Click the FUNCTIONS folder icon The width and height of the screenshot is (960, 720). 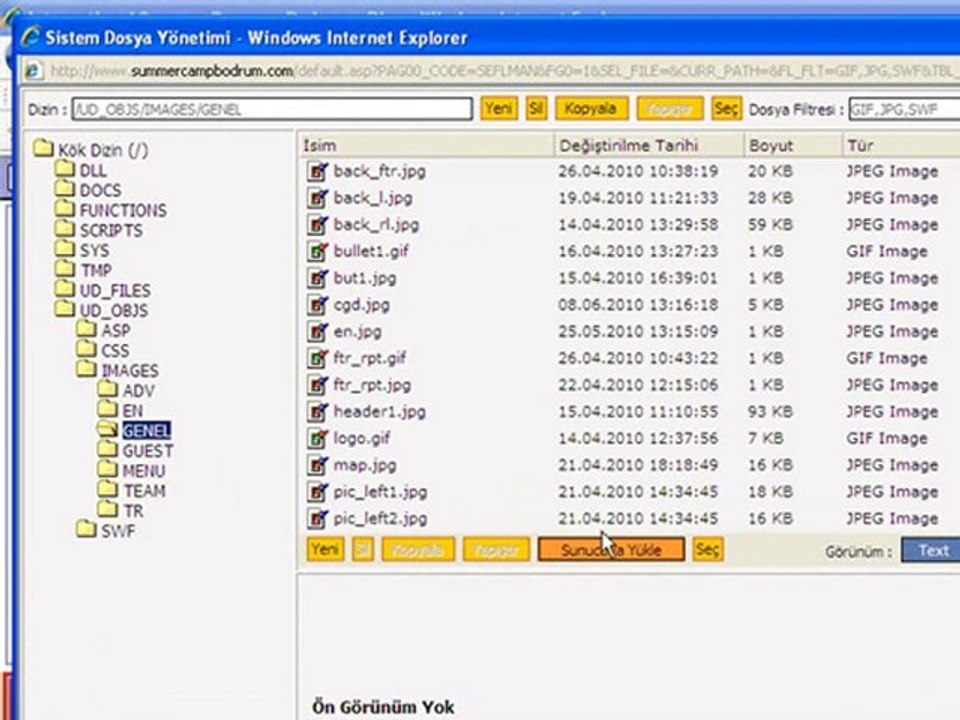coord(64,209)
